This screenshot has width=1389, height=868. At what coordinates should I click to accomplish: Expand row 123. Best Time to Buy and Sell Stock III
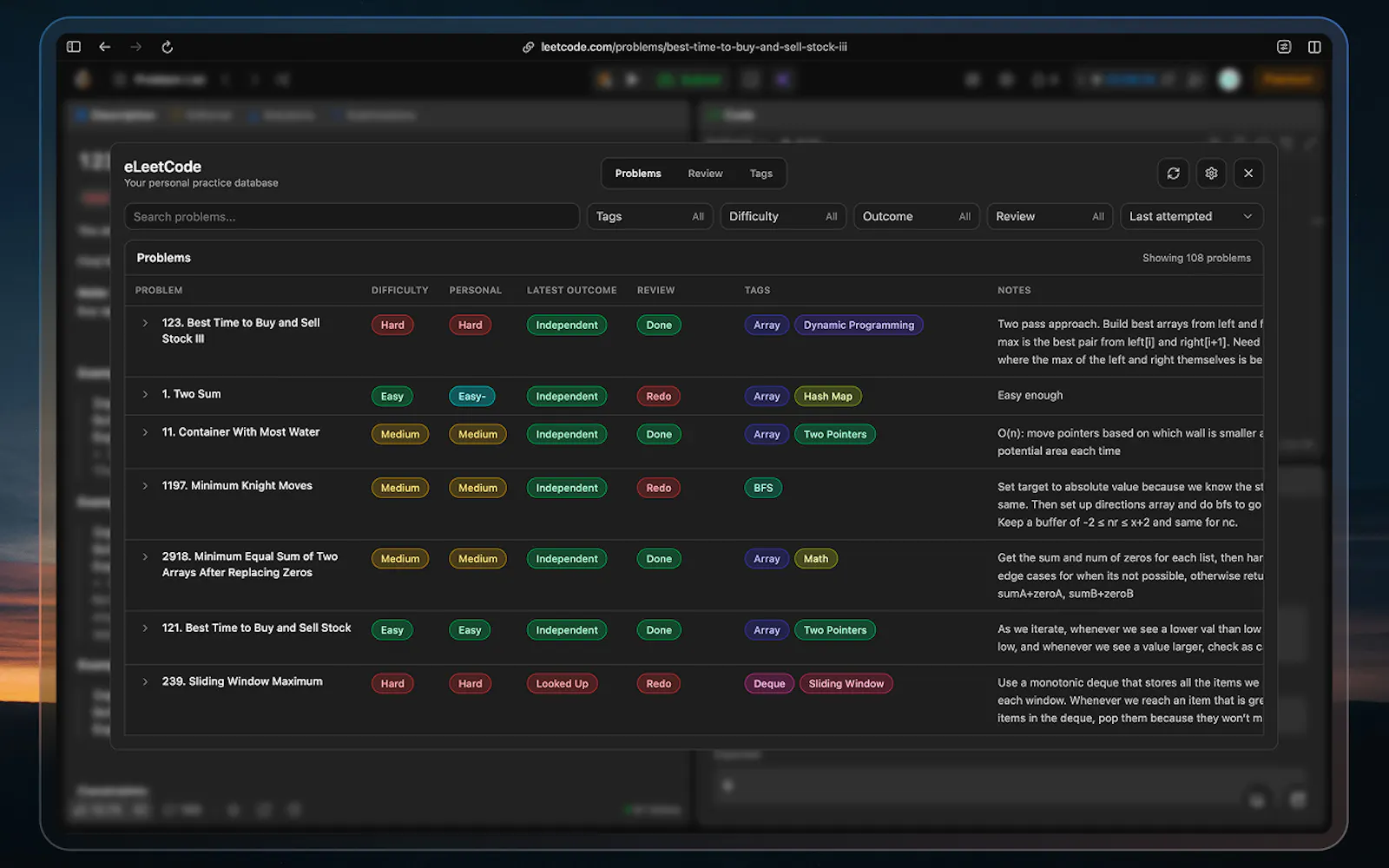click(x=145, y=323)
